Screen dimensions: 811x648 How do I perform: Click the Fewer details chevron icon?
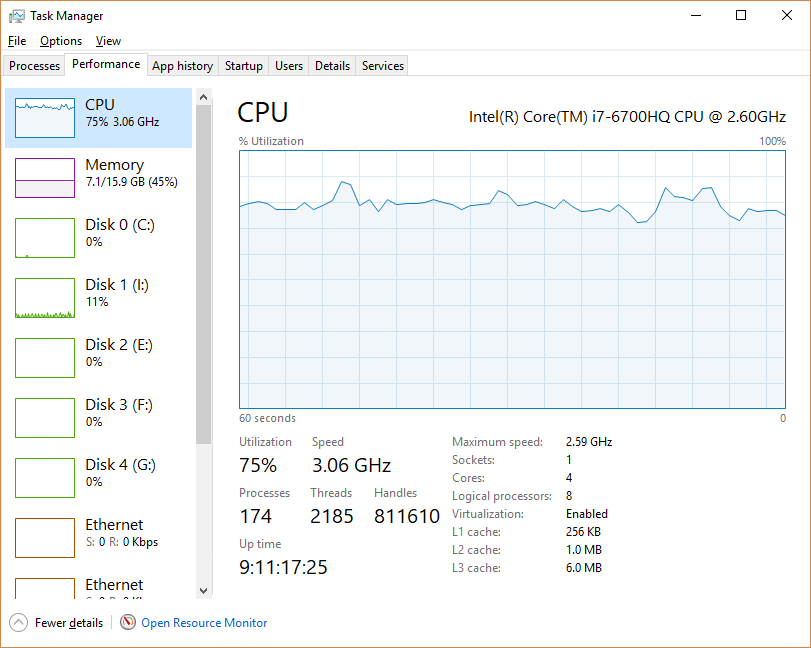(19, 622)
